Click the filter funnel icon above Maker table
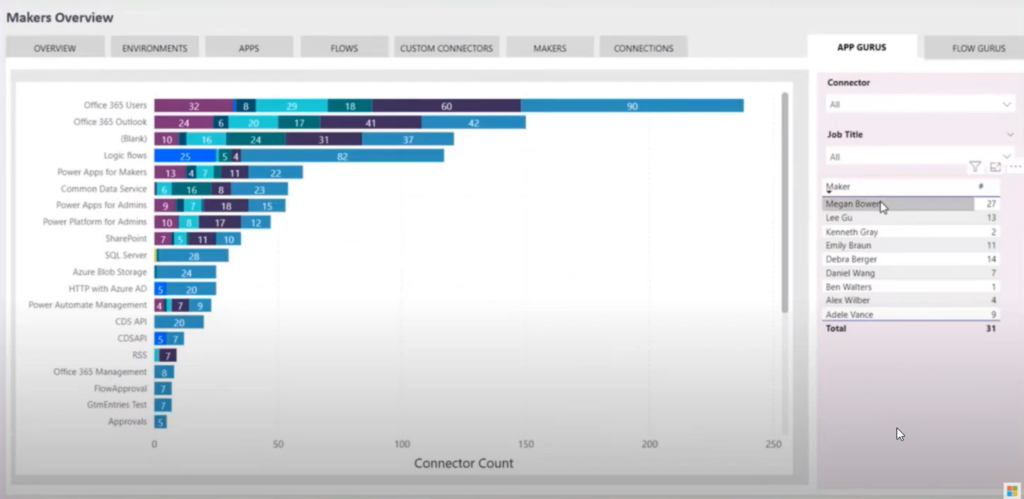 [x=975, y=167]
